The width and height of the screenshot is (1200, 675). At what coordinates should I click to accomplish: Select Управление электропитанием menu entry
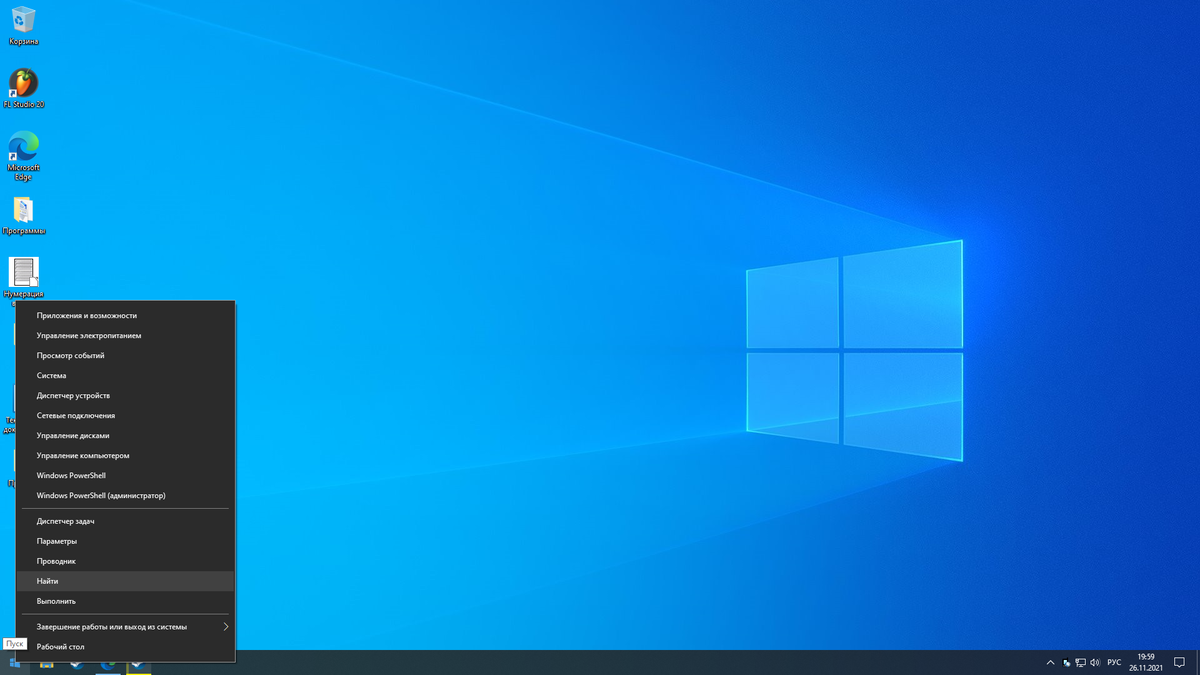[126, 336]
